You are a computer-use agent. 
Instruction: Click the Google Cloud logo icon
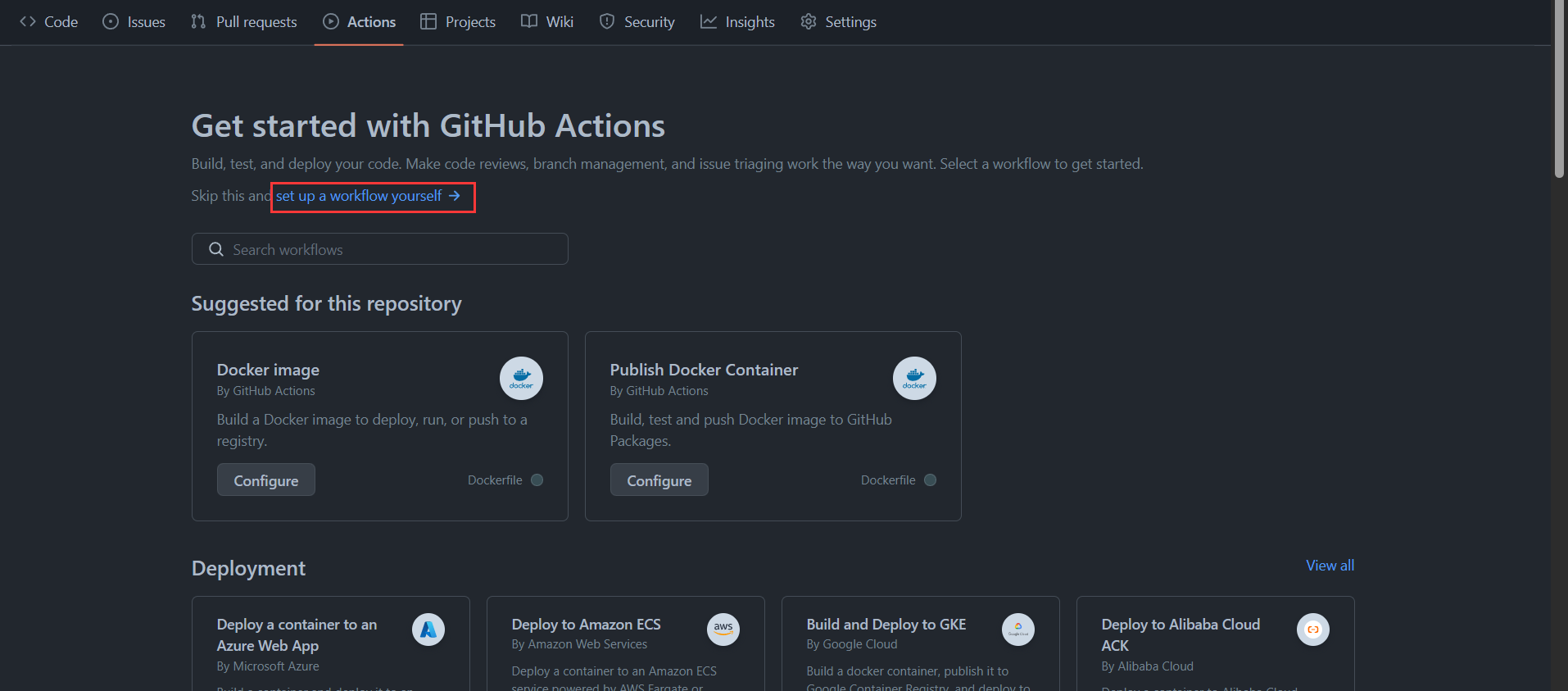click(x=1018, y=630)
